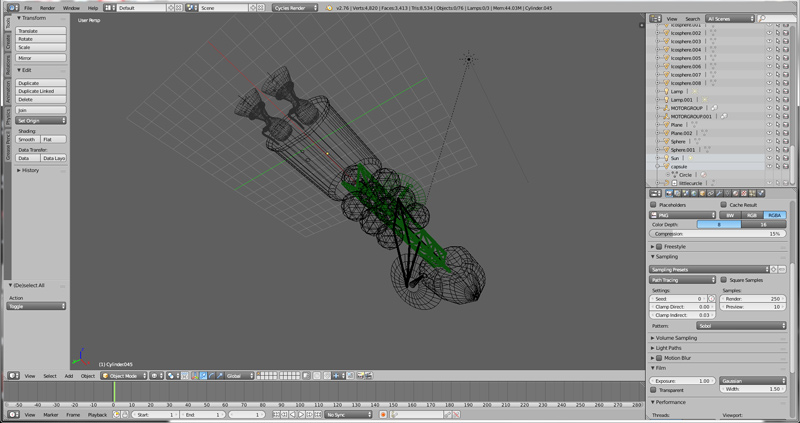Click the outliner editor type icon
800x423 pixels.
pos(656,18)
